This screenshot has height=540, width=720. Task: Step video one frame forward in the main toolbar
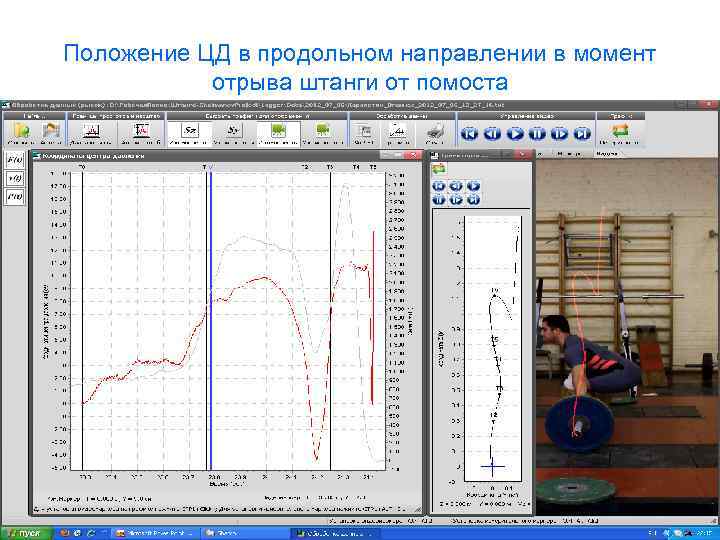coord(559,134)
